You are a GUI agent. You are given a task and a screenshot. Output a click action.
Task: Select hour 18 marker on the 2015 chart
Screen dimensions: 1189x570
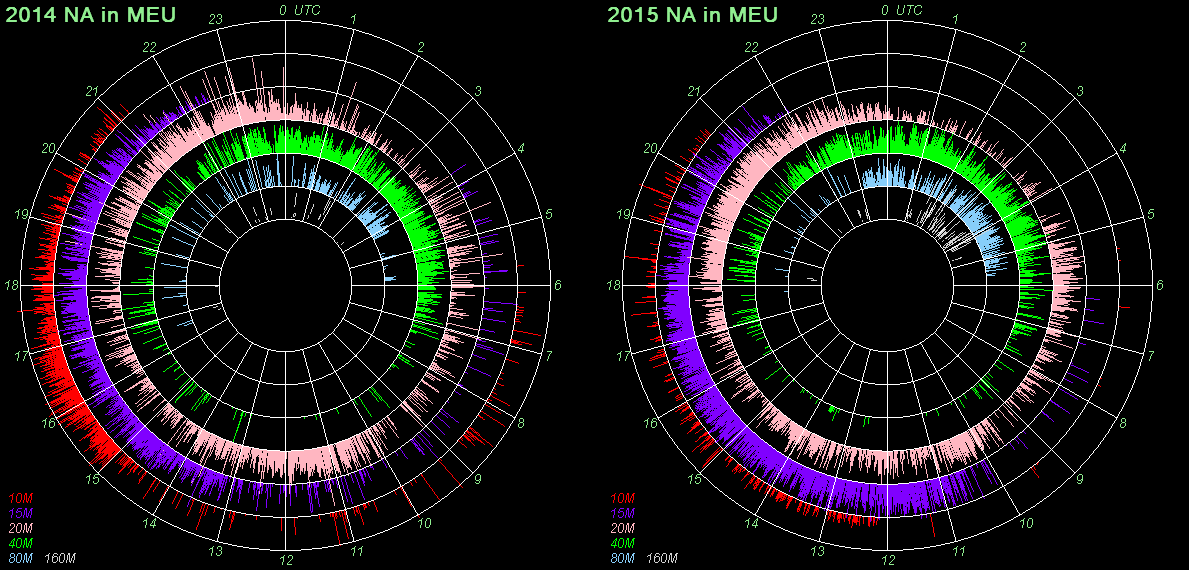click(x=613, y=286)
